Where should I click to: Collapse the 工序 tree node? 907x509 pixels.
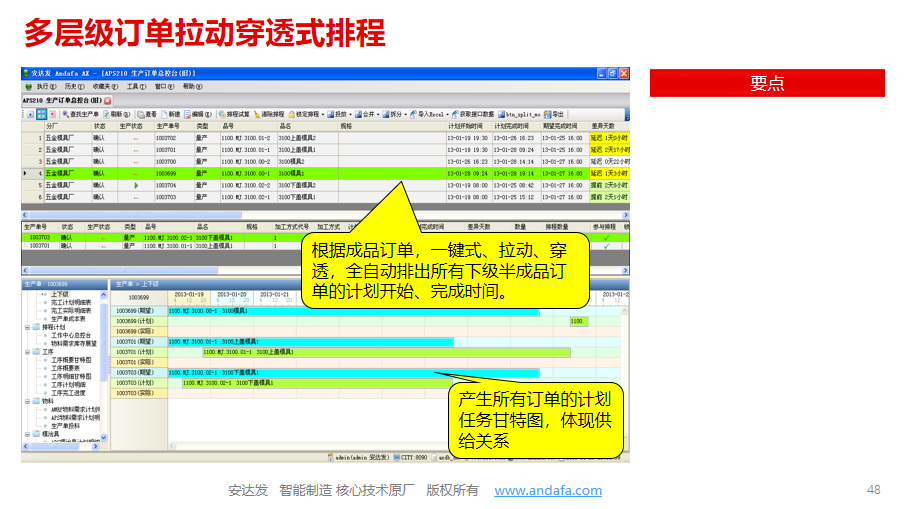coord(28,352)
